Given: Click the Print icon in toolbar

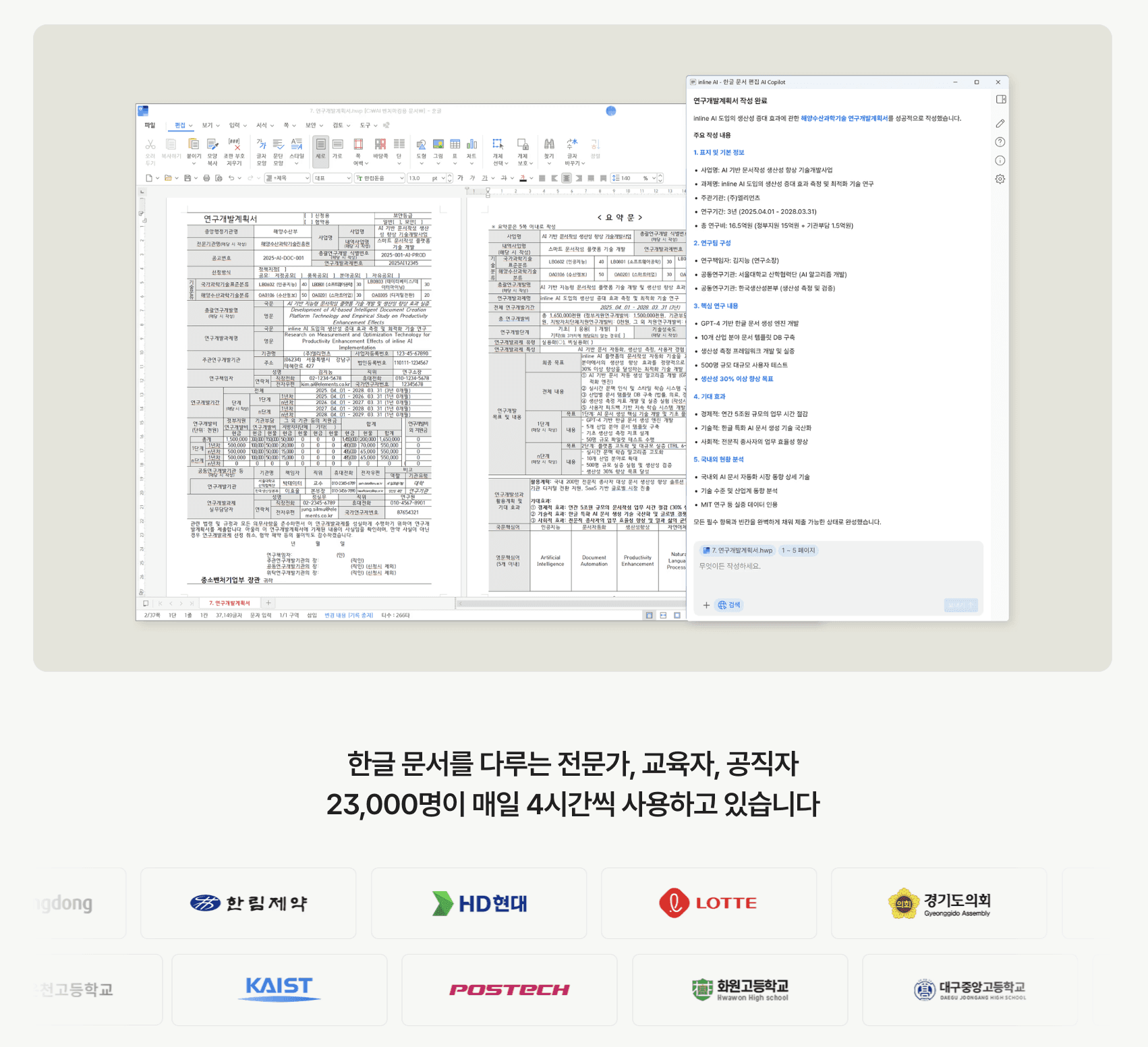Looking at the screenshot, I should point(206,178).
